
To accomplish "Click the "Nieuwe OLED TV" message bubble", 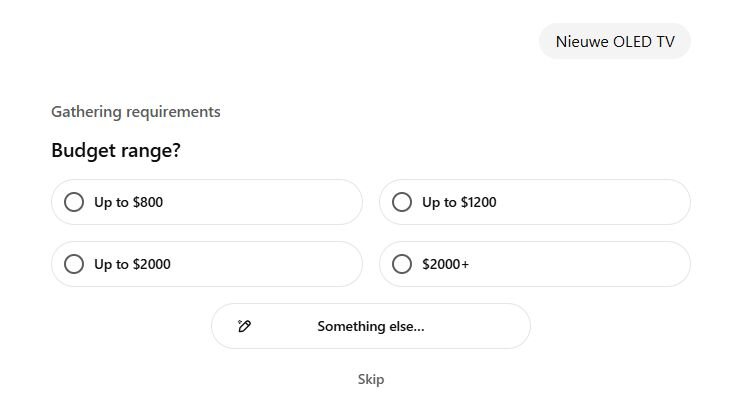I will click(614, 41).
